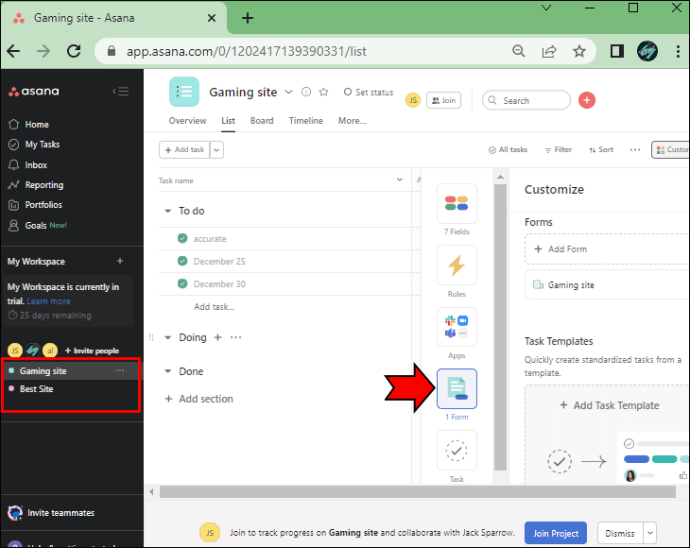Click the Gaming site project list icon
Screen dimensions: 690x548
coord(184,92)
